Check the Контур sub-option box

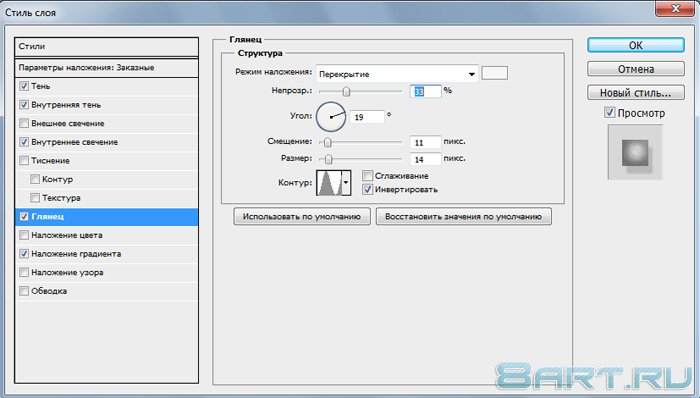35,179
